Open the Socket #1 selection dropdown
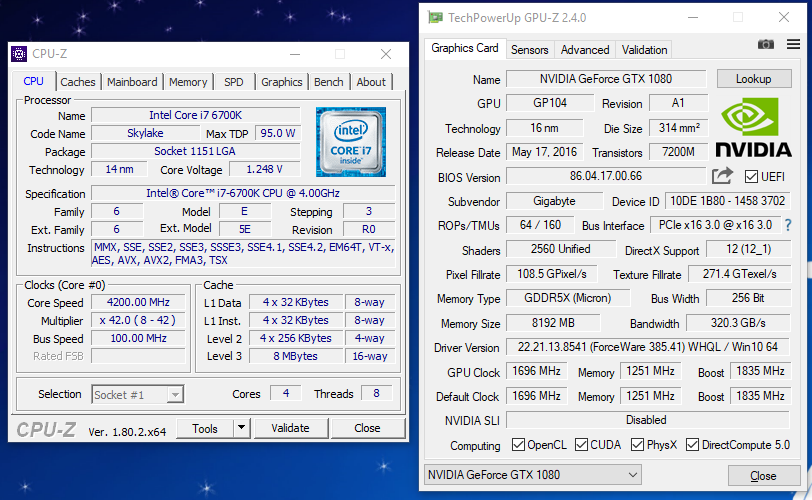812x500 pixels. point(138,395)
